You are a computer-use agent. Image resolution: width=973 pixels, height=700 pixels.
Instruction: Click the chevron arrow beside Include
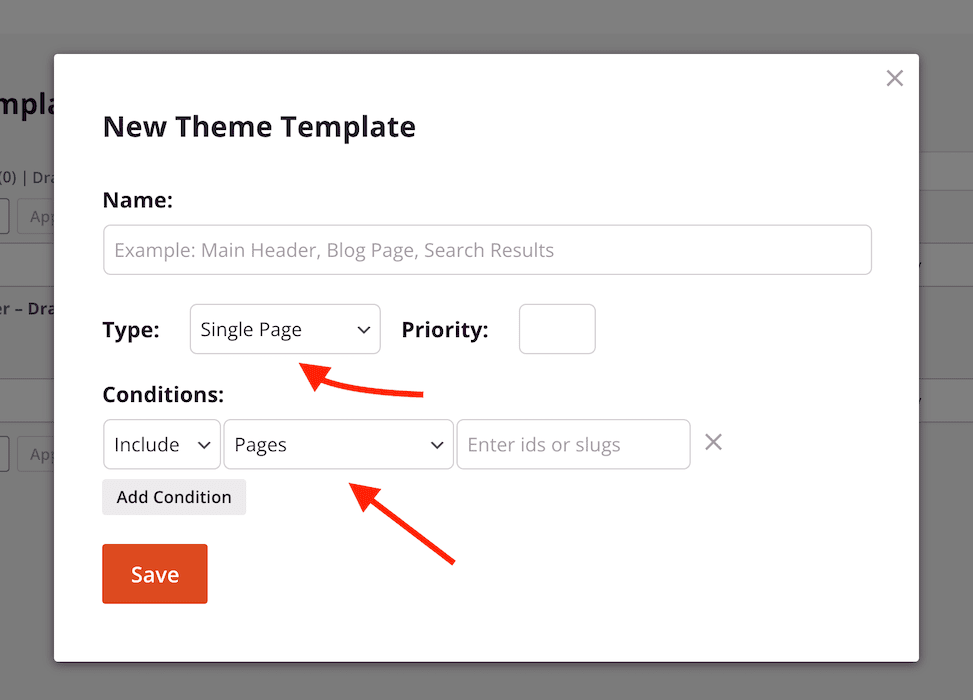204,445
